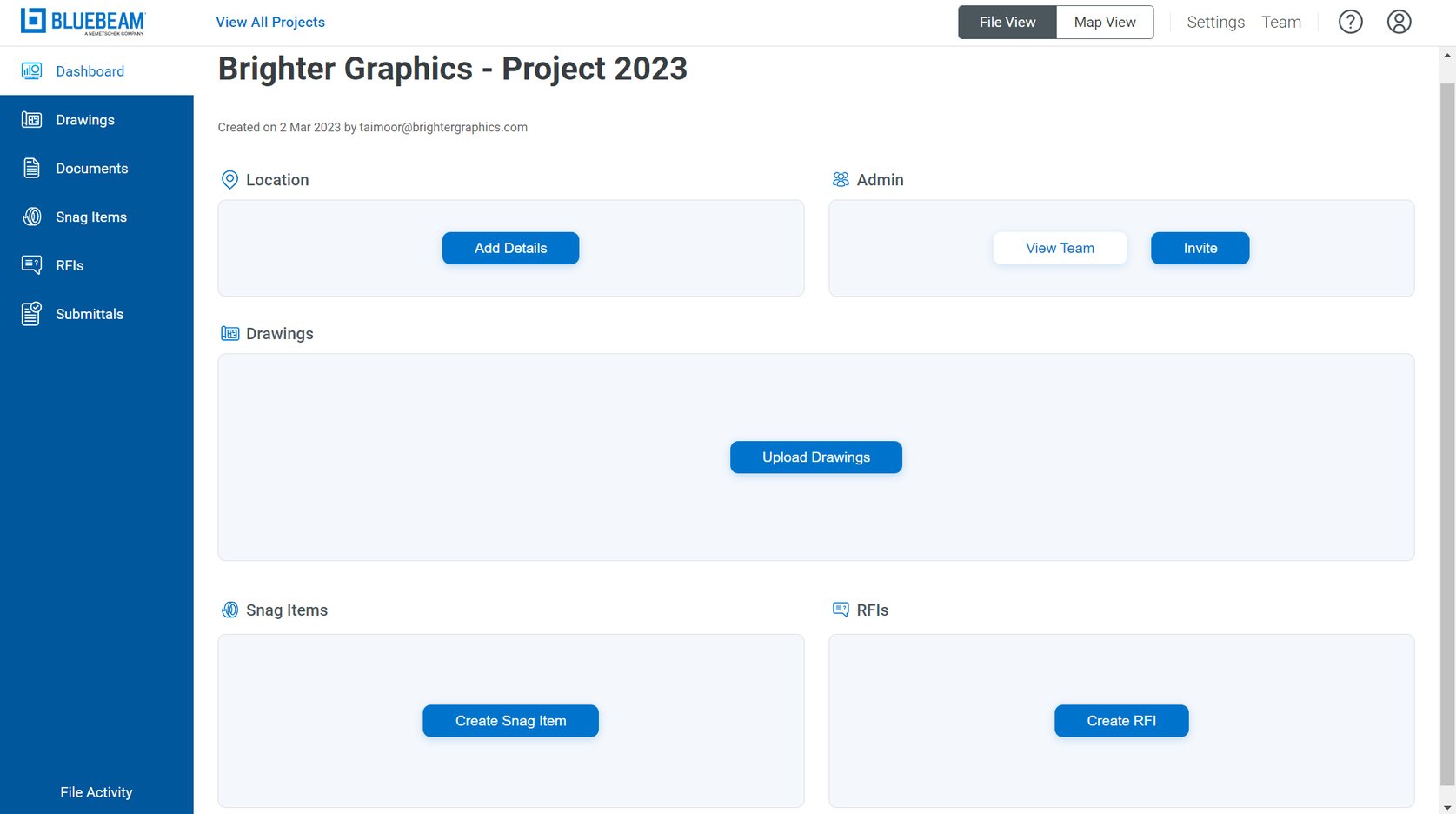Open Drawings from the sidebar icon
The width and height of the screenshot is (1456, 814).
tap(31, 119)
